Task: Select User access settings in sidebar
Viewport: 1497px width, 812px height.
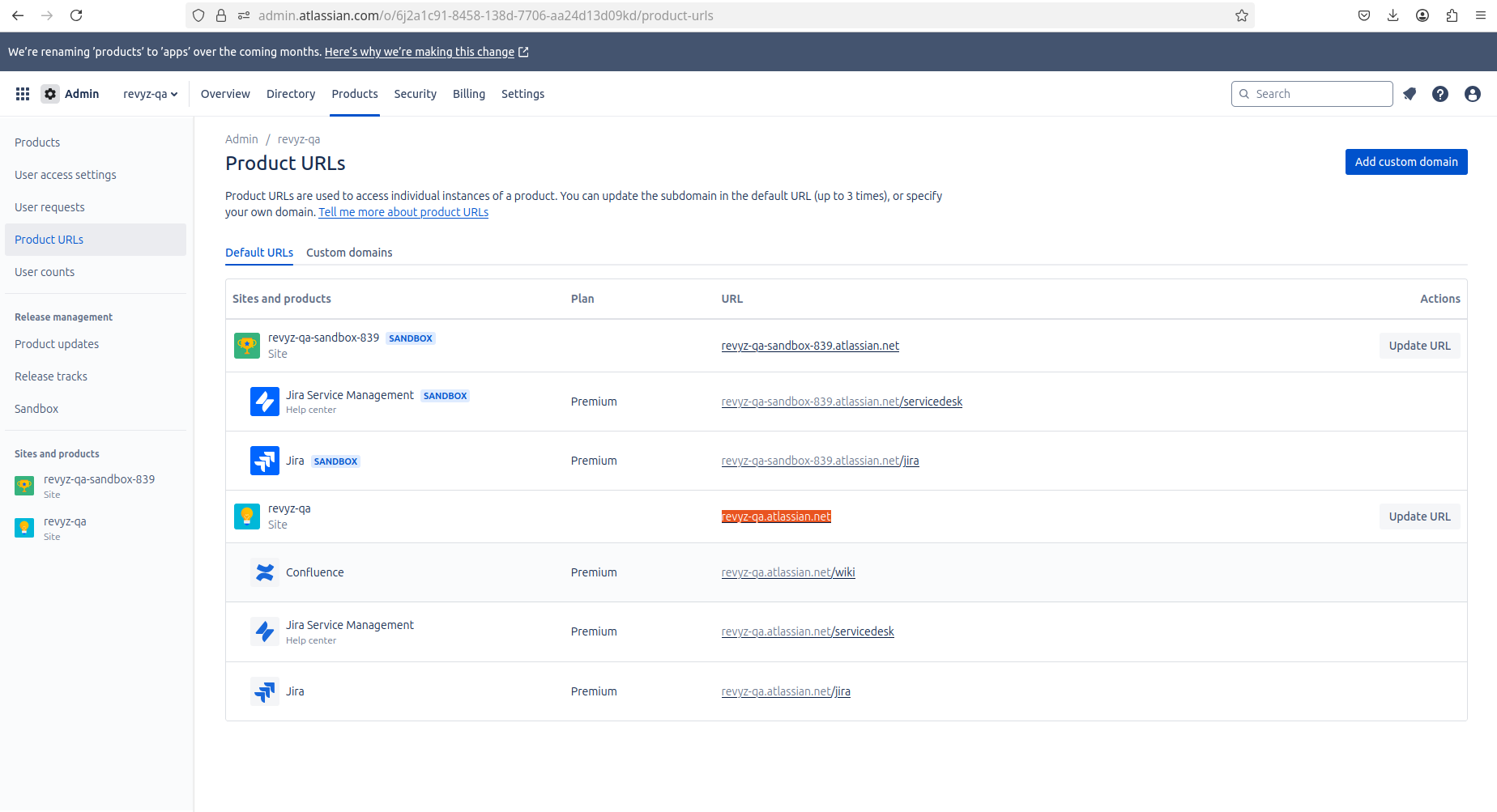Action: pyautogui.click(x=66, y=175)
